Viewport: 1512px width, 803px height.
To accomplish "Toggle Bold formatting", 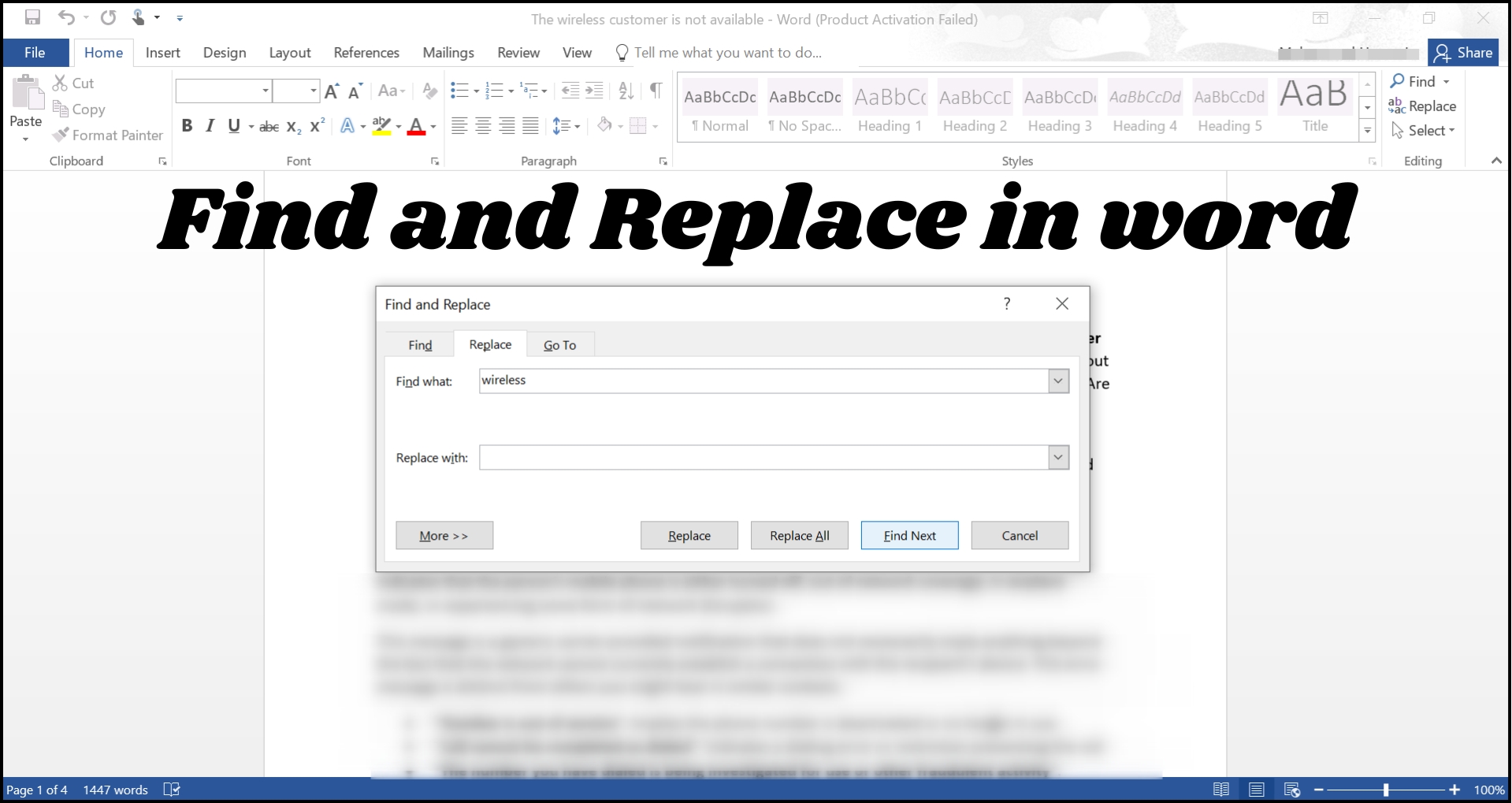I will point(187,125).
